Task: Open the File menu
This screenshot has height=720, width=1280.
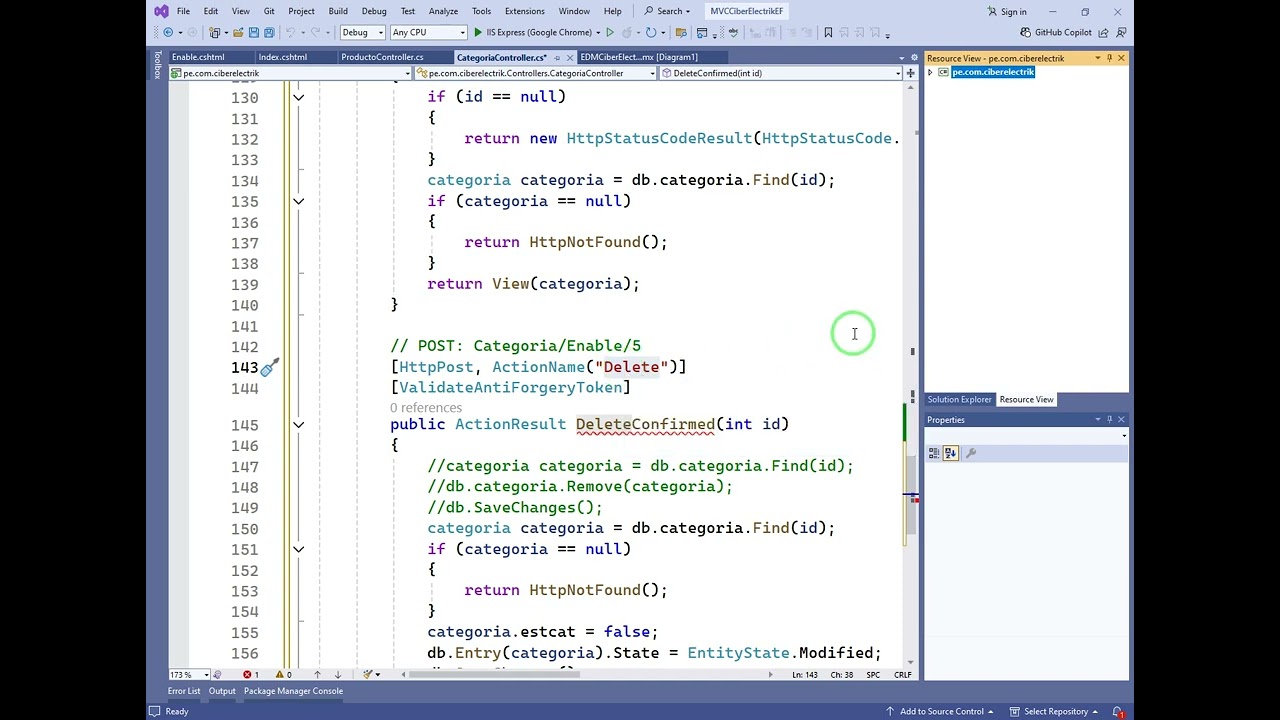Action: point(183,11)
